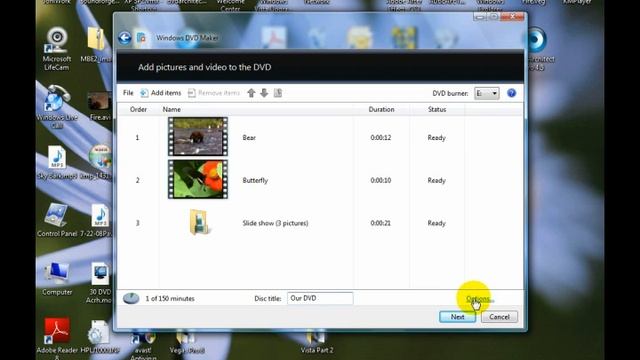
Task: Open the MBE2 zipped folder icon
Action: 96,45
